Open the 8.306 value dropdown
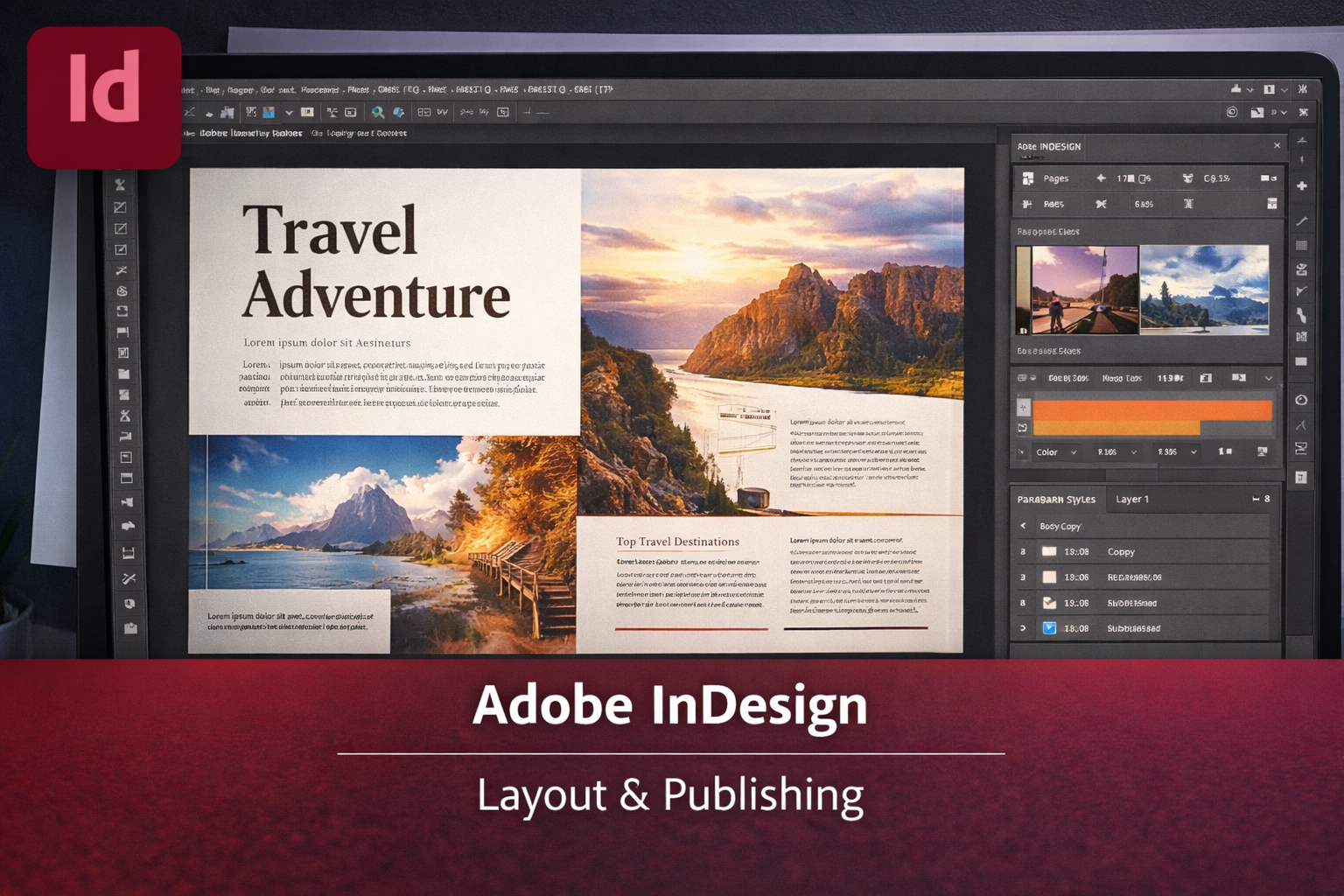1344x896 pixels. tap(1177, 452)
